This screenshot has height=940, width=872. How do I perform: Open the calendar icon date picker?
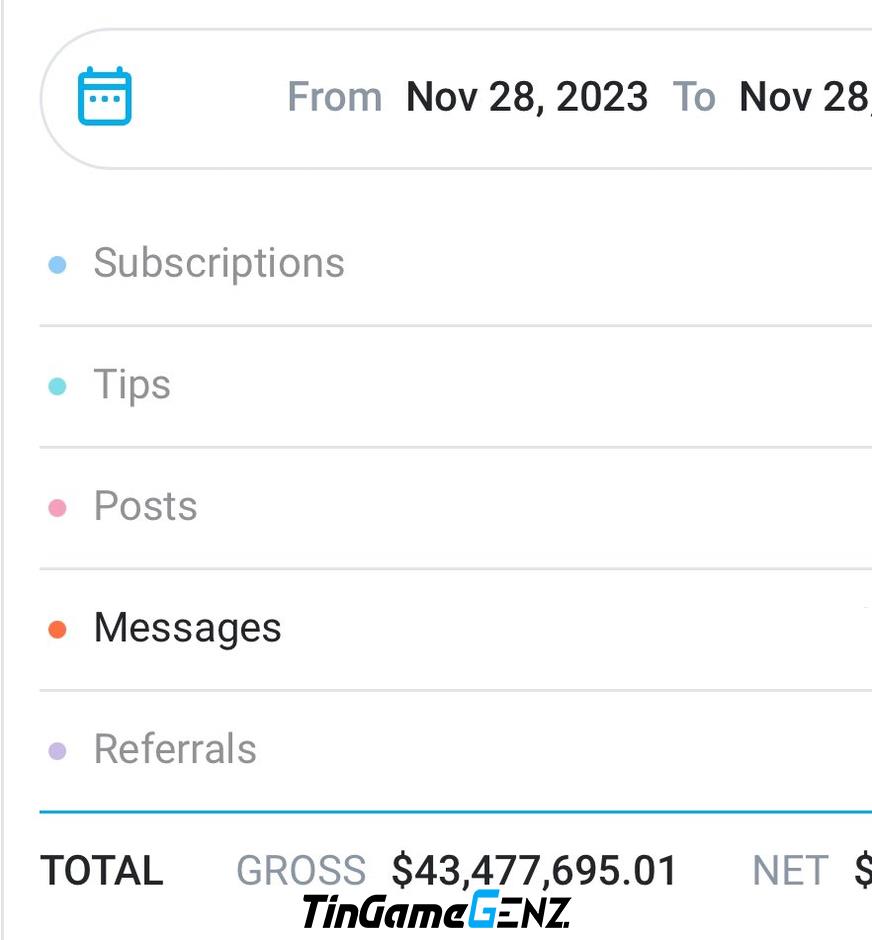pos(105,96)
